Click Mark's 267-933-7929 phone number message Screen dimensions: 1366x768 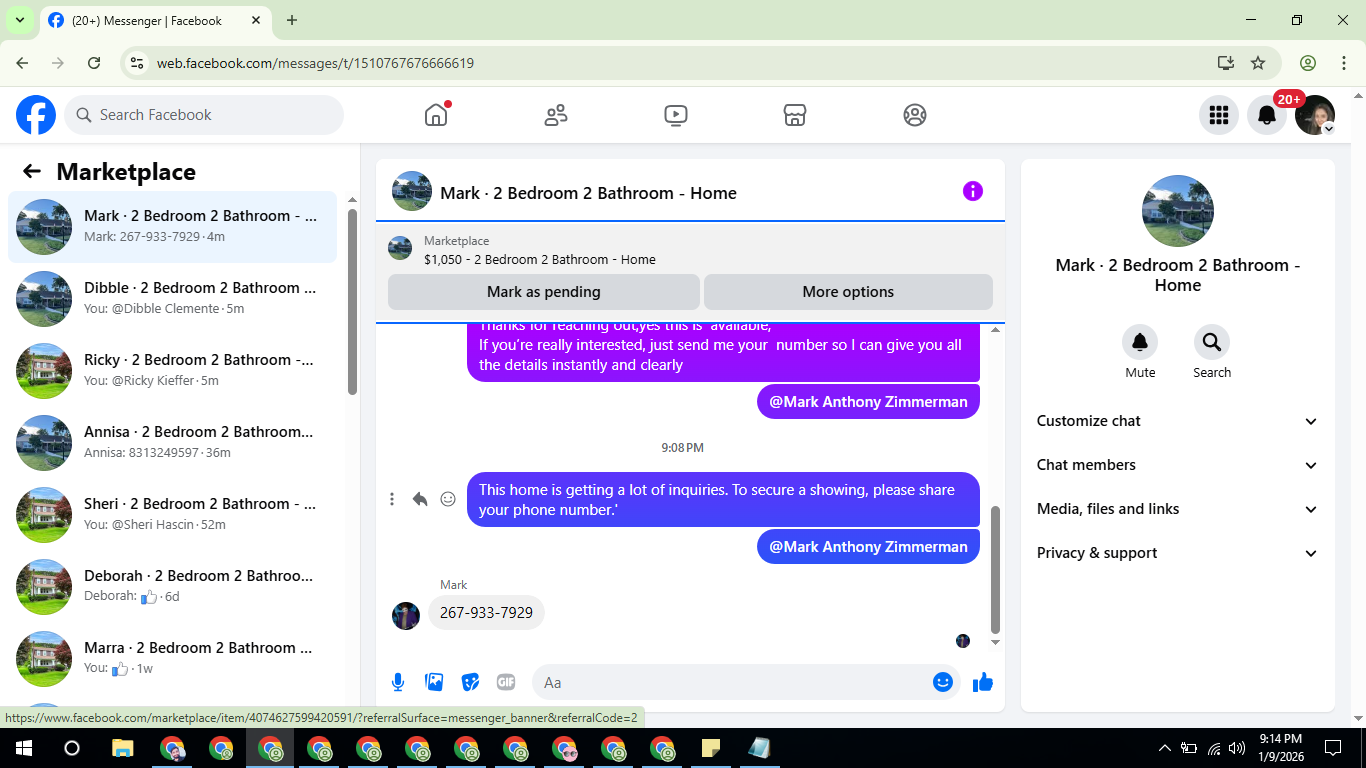pos(486,612)
